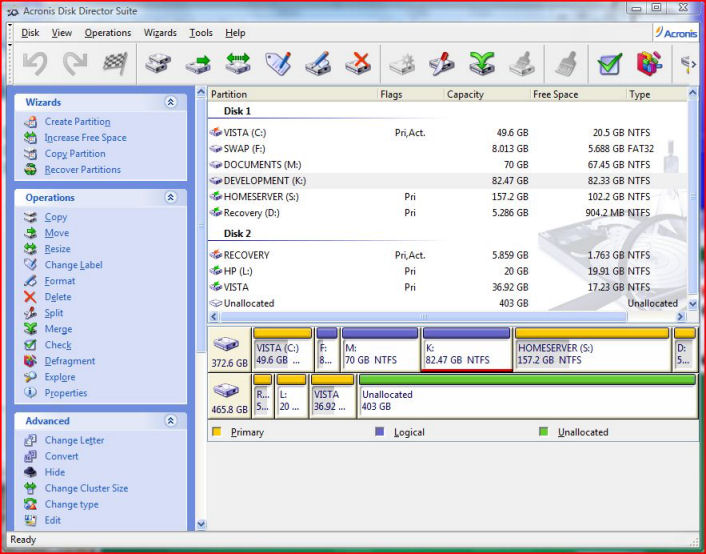Click Defragment in the Operations panel

click(70, 361)
